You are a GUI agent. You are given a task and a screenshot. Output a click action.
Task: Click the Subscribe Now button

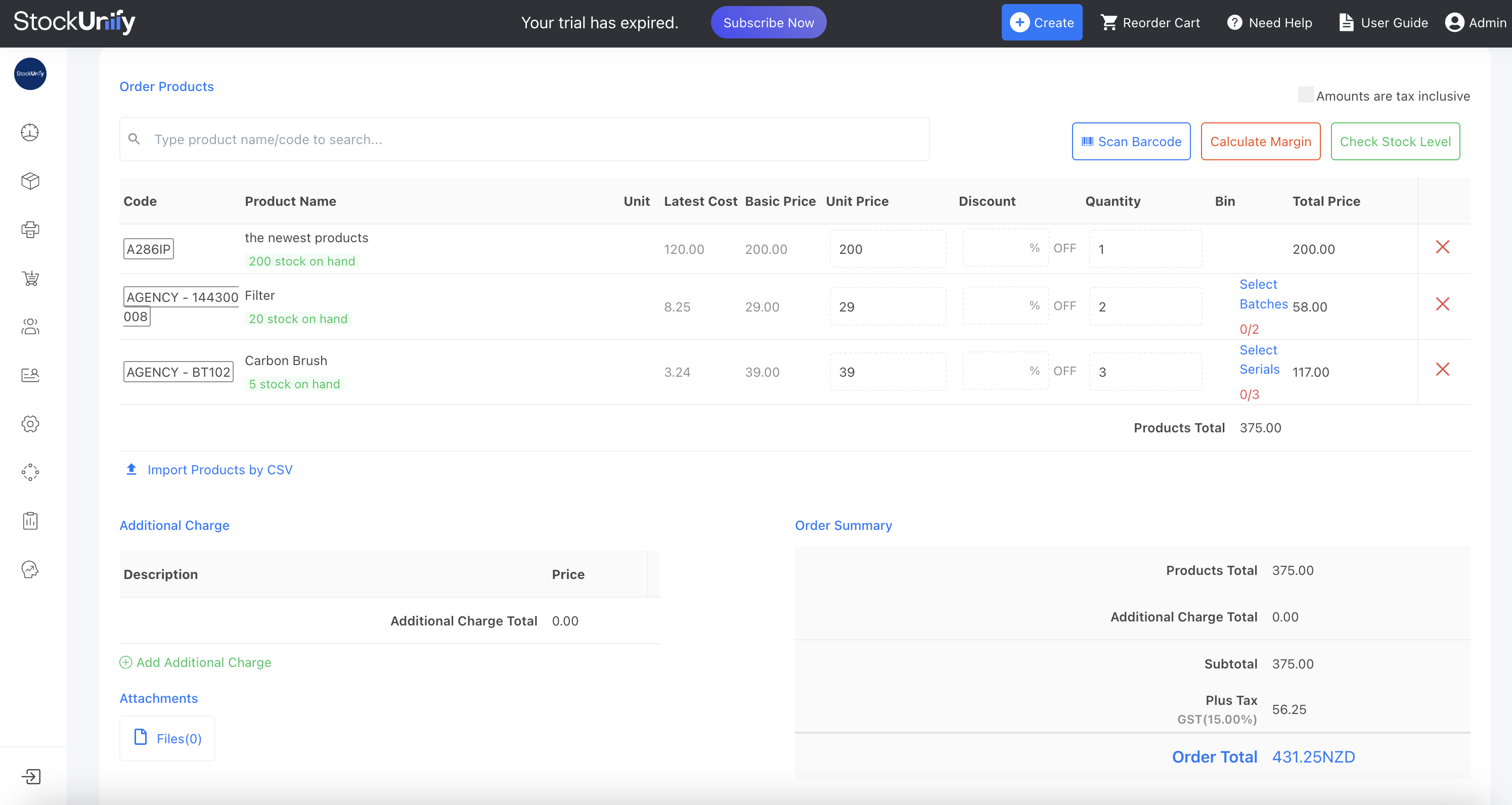click(768, 22)
